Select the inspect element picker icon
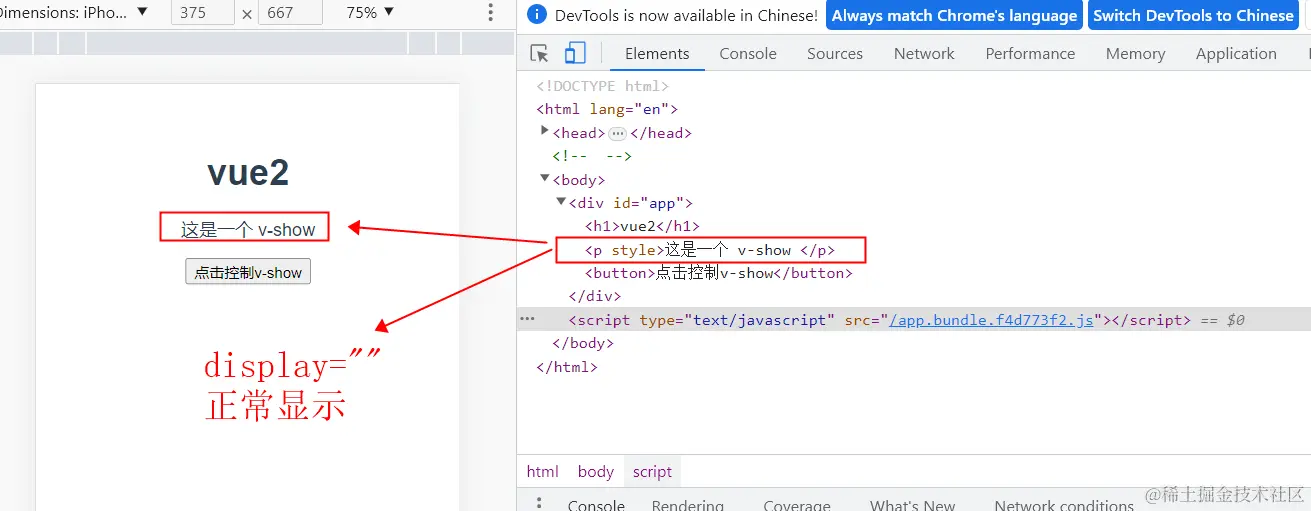The image size is (1311, 511). 539,54
